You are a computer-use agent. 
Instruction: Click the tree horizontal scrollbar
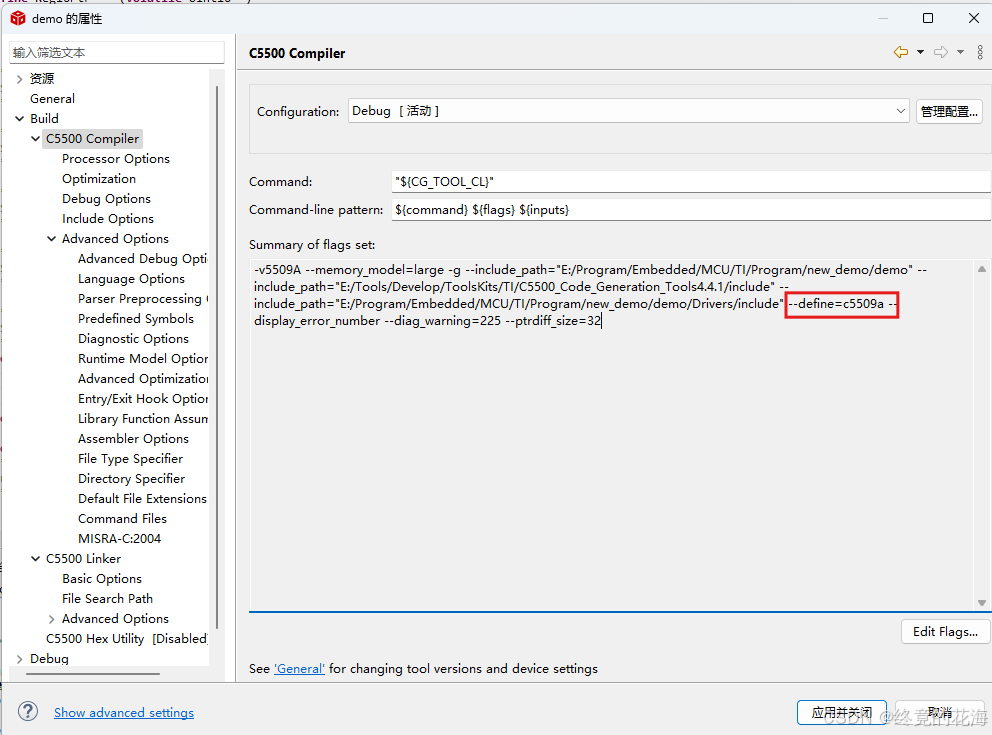click(x=93, y=674)
